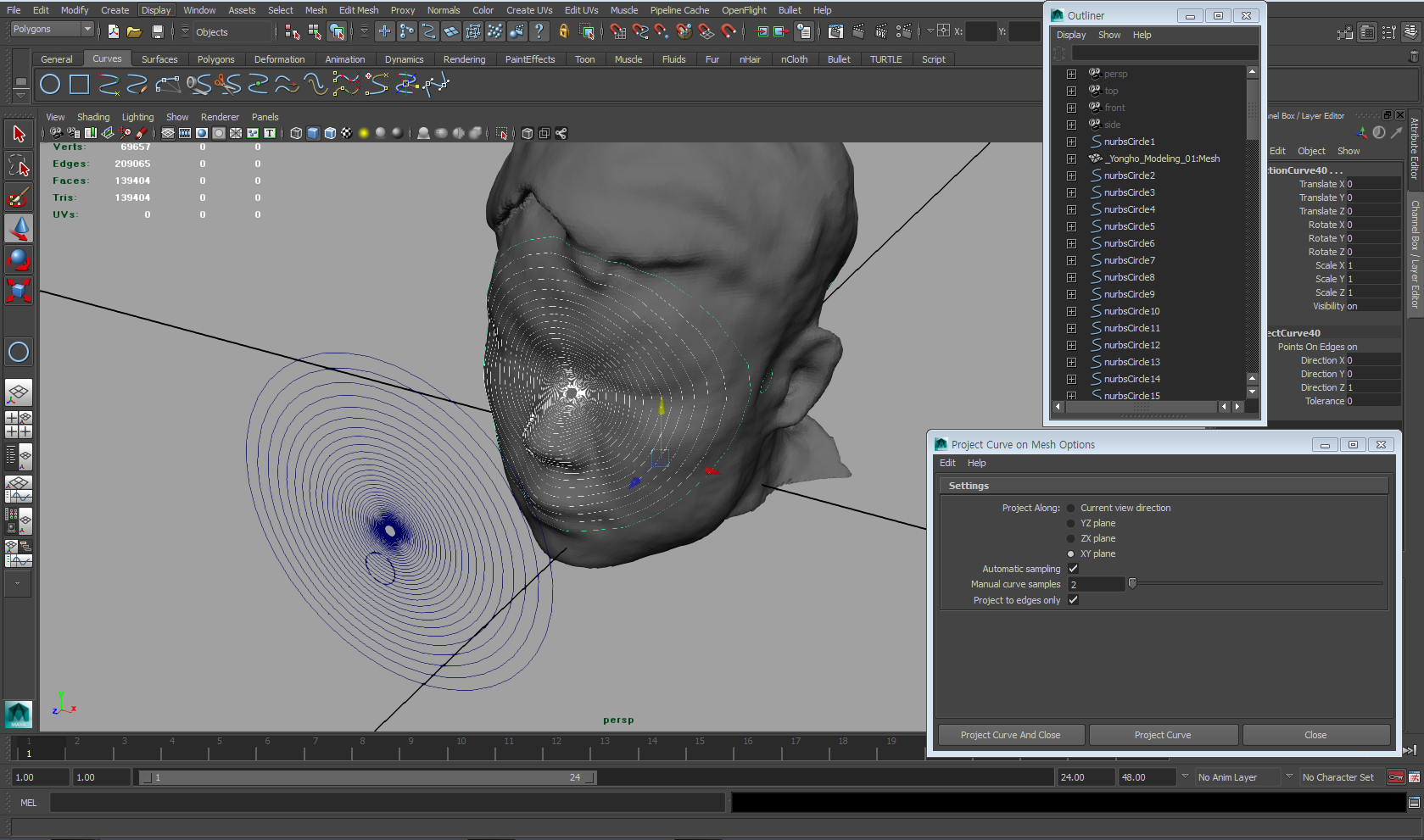Switch to the Deformation shelf tab
This screenshot has height=840, width=1424.
(279, 59)
